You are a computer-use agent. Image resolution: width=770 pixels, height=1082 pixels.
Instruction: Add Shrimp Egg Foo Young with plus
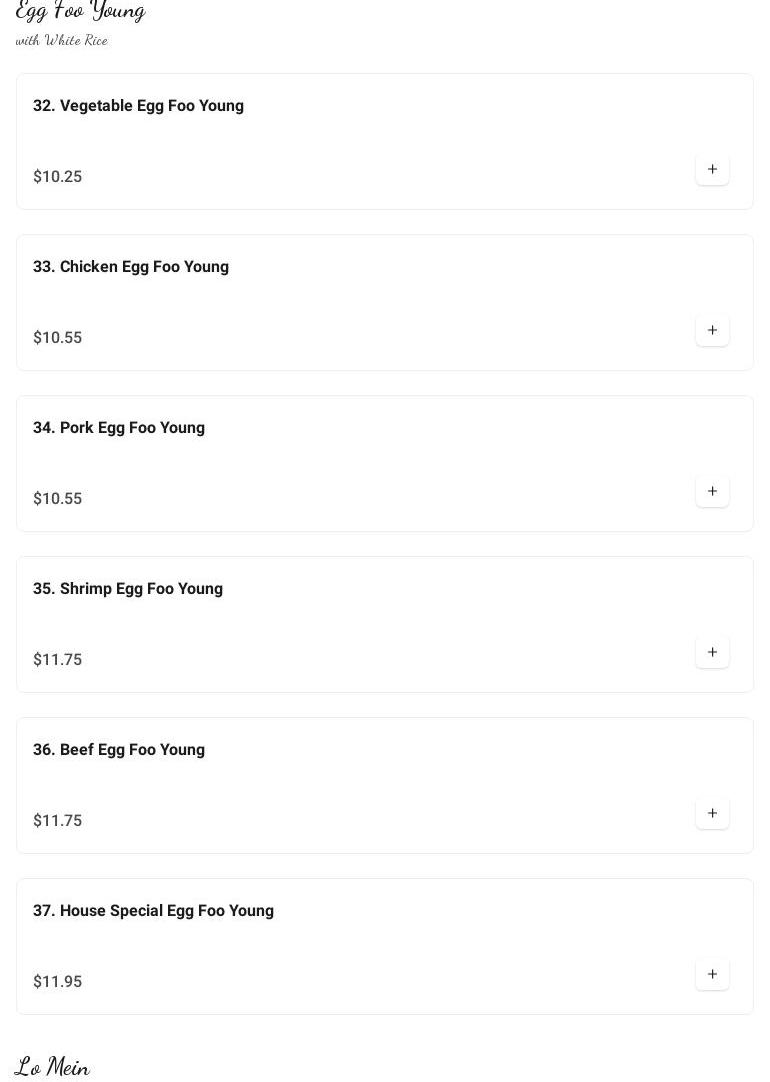click(712, 653)
